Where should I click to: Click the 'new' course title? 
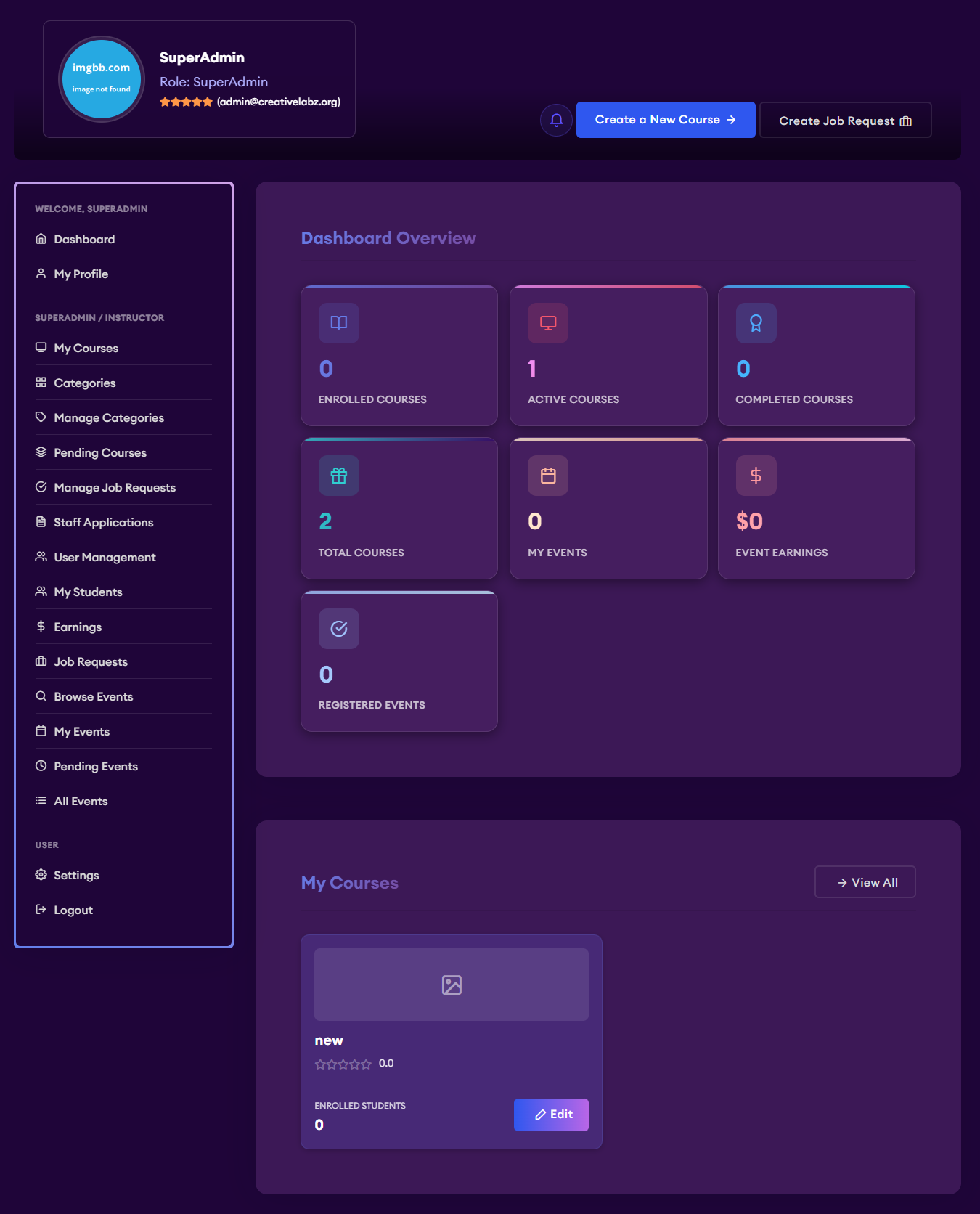coord(329,1040)
